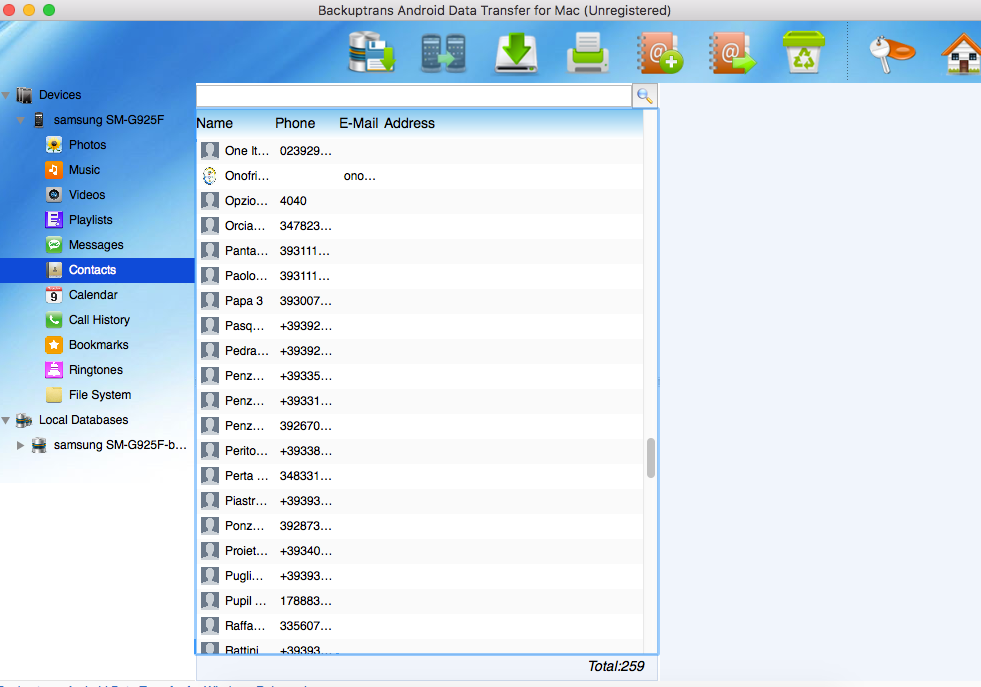Click the green recycle bin icon
Image resolution: width=981 pixels, height=687 pixels.
point(803,53)
